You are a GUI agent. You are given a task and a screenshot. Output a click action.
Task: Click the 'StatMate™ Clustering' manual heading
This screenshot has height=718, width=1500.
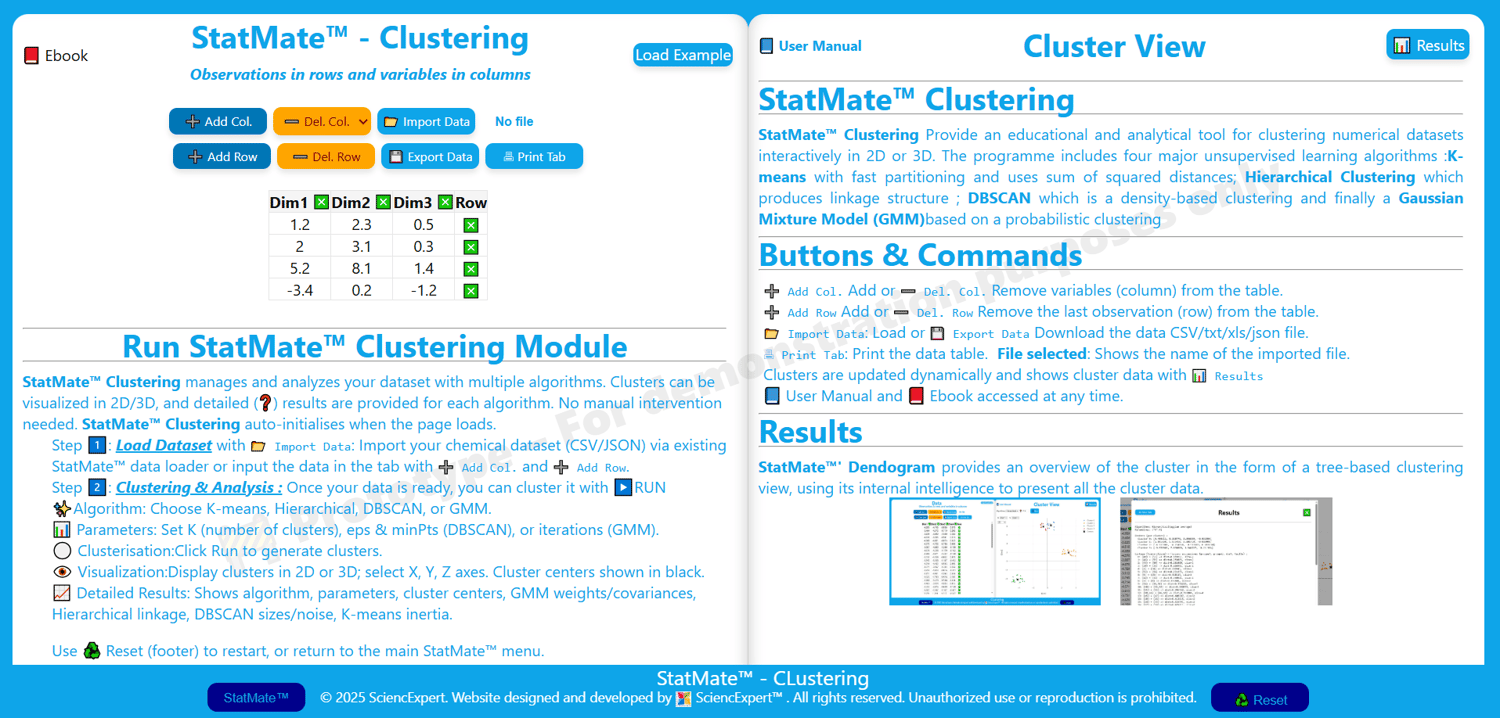tap(916, 99)
